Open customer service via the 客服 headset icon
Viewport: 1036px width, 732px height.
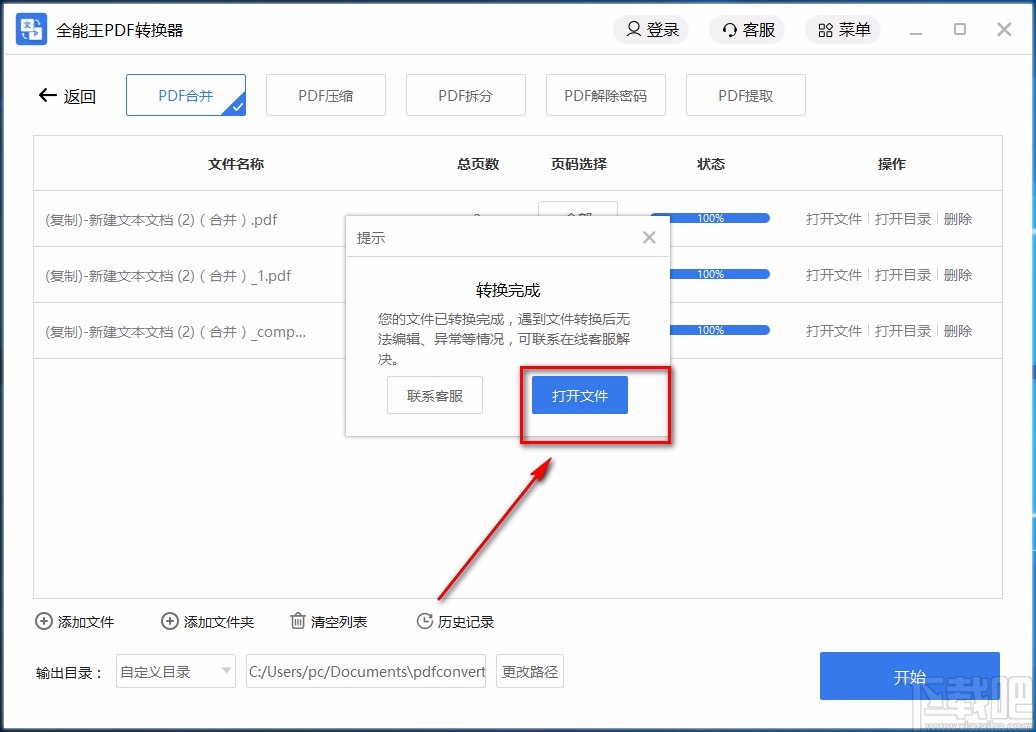[729, 29]
